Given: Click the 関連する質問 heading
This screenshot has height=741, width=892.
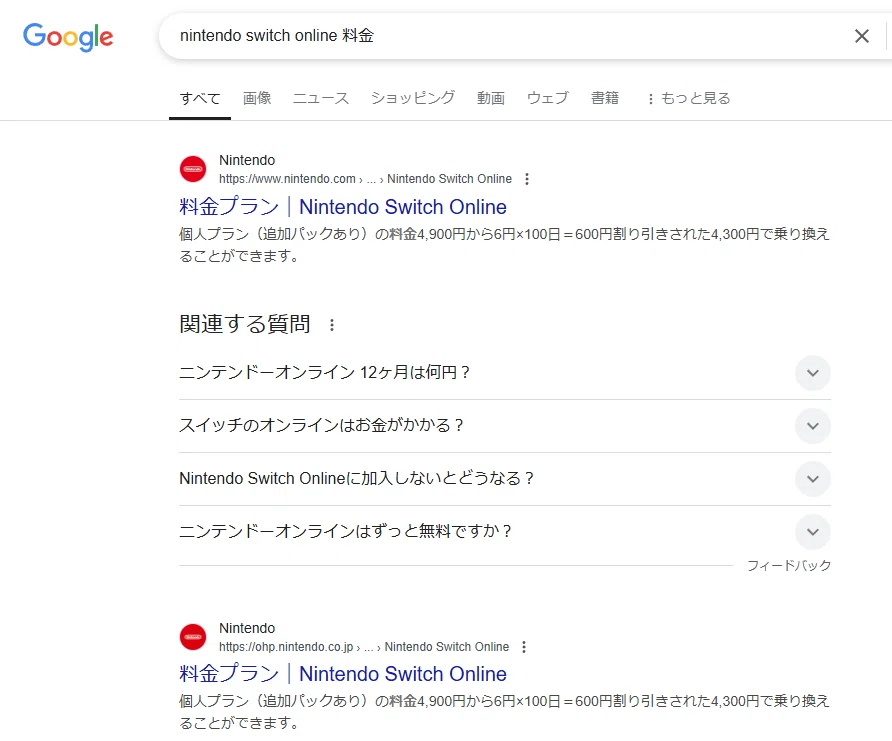Looking at the screenshot, I should [245, 324].
